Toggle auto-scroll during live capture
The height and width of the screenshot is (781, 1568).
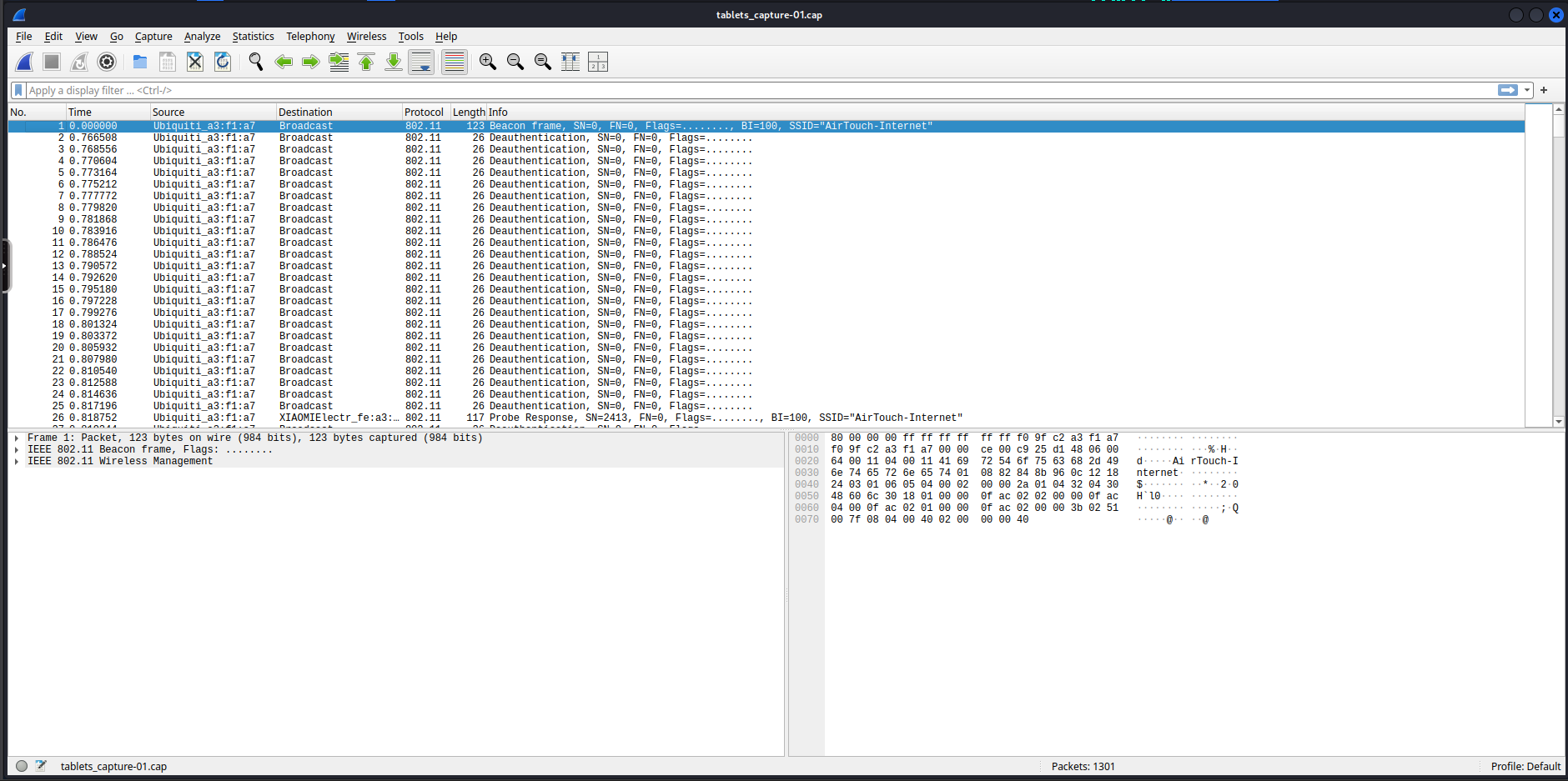click(421, 62)
